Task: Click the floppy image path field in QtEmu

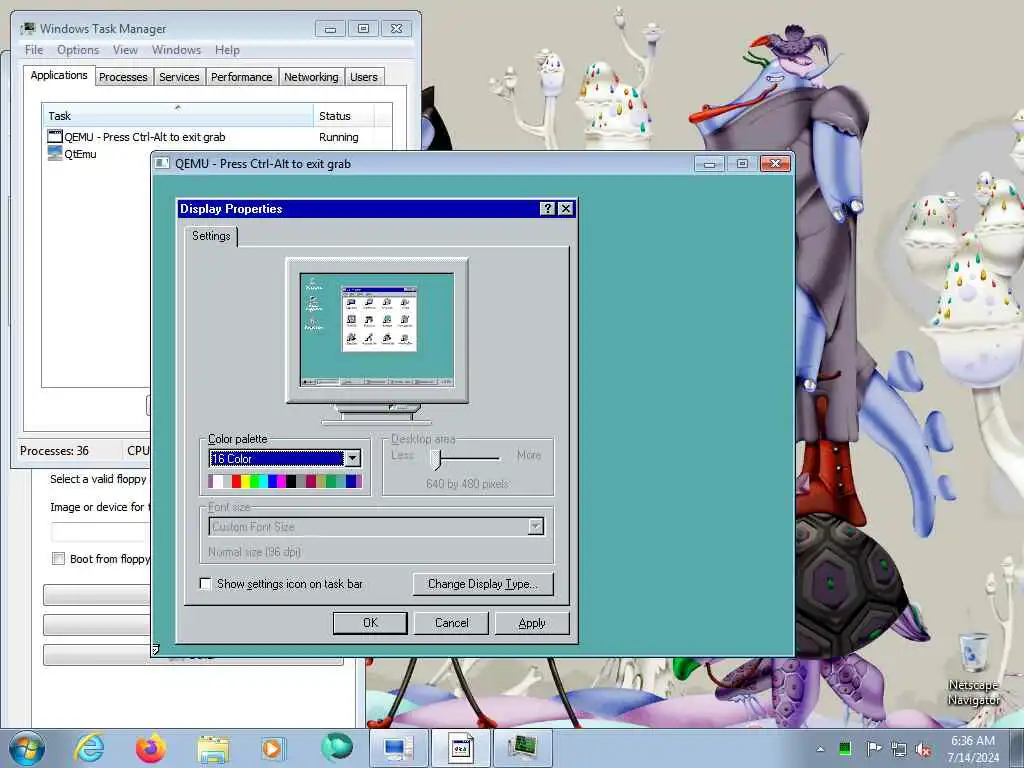Action: pyautogui.click(x=101, y=532)
